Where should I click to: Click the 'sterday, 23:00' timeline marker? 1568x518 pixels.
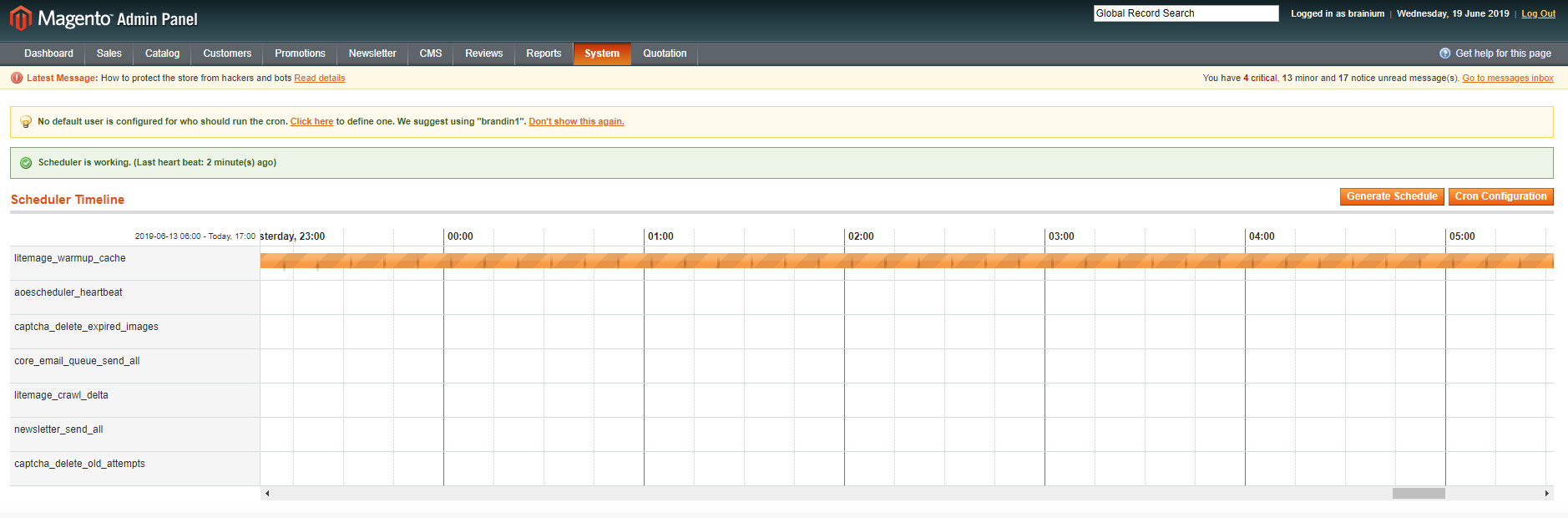(293, 236)
